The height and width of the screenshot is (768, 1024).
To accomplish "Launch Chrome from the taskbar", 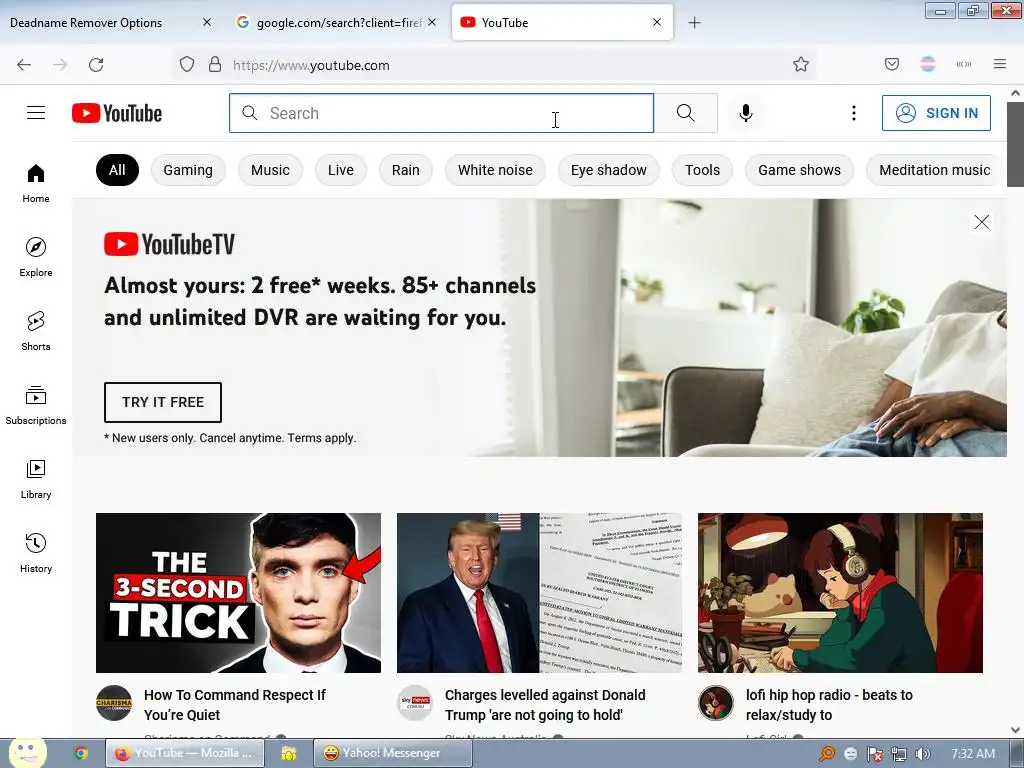I will (x=81, y=754).
